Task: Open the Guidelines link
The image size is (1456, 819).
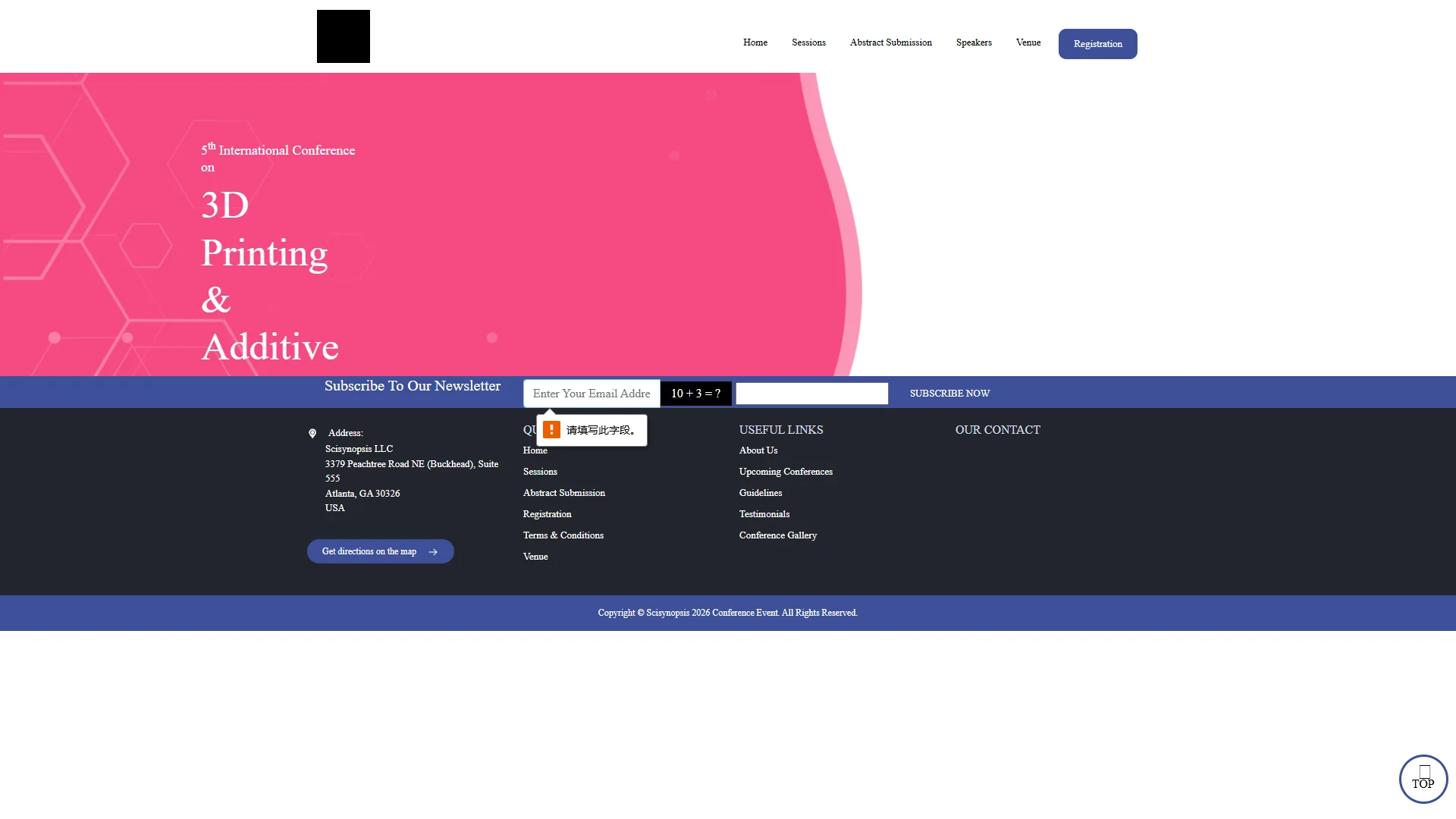Action: (761, 493)
